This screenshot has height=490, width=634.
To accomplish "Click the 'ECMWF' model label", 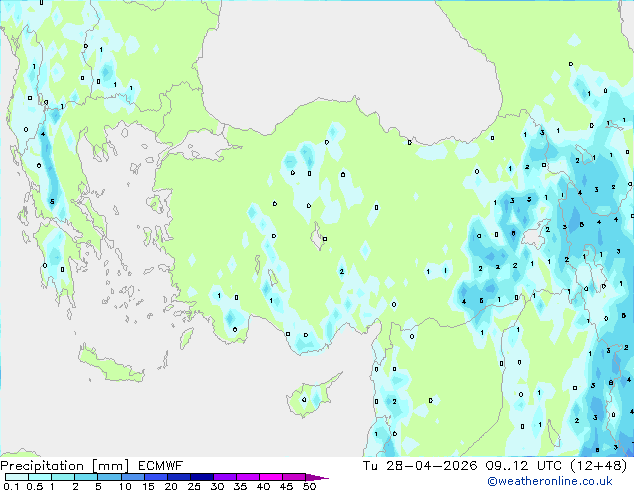I will tap(161, 466).
